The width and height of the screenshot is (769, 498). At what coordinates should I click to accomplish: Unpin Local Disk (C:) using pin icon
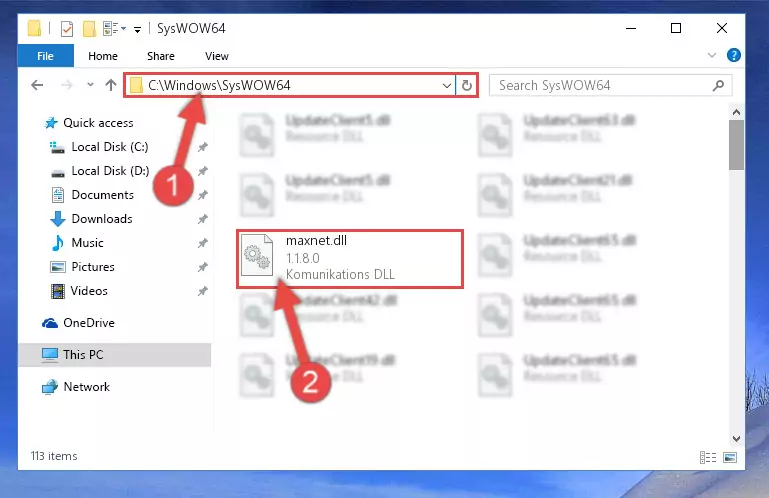click(203, 147)
